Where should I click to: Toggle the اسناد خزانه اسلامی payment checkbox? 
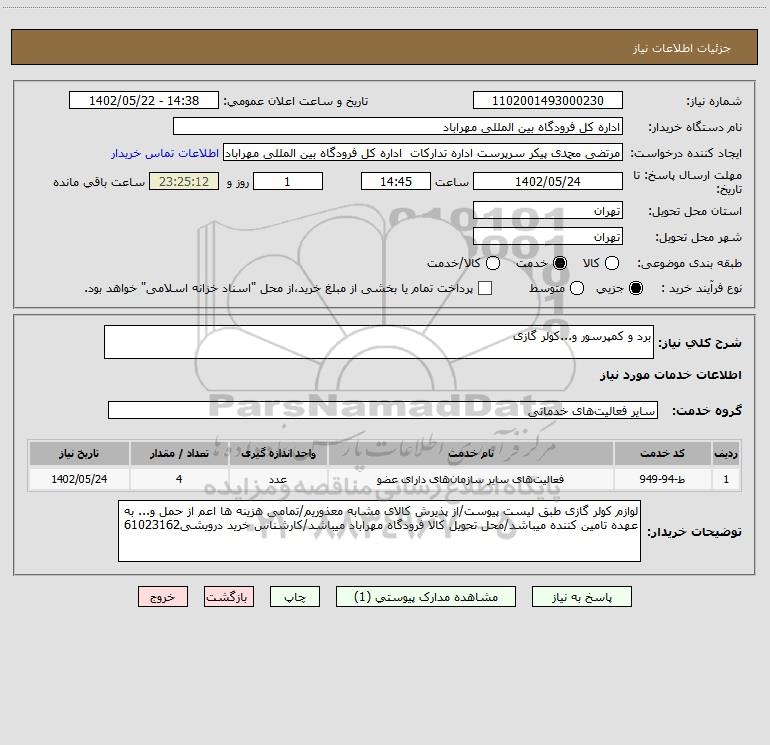(485, 288)
